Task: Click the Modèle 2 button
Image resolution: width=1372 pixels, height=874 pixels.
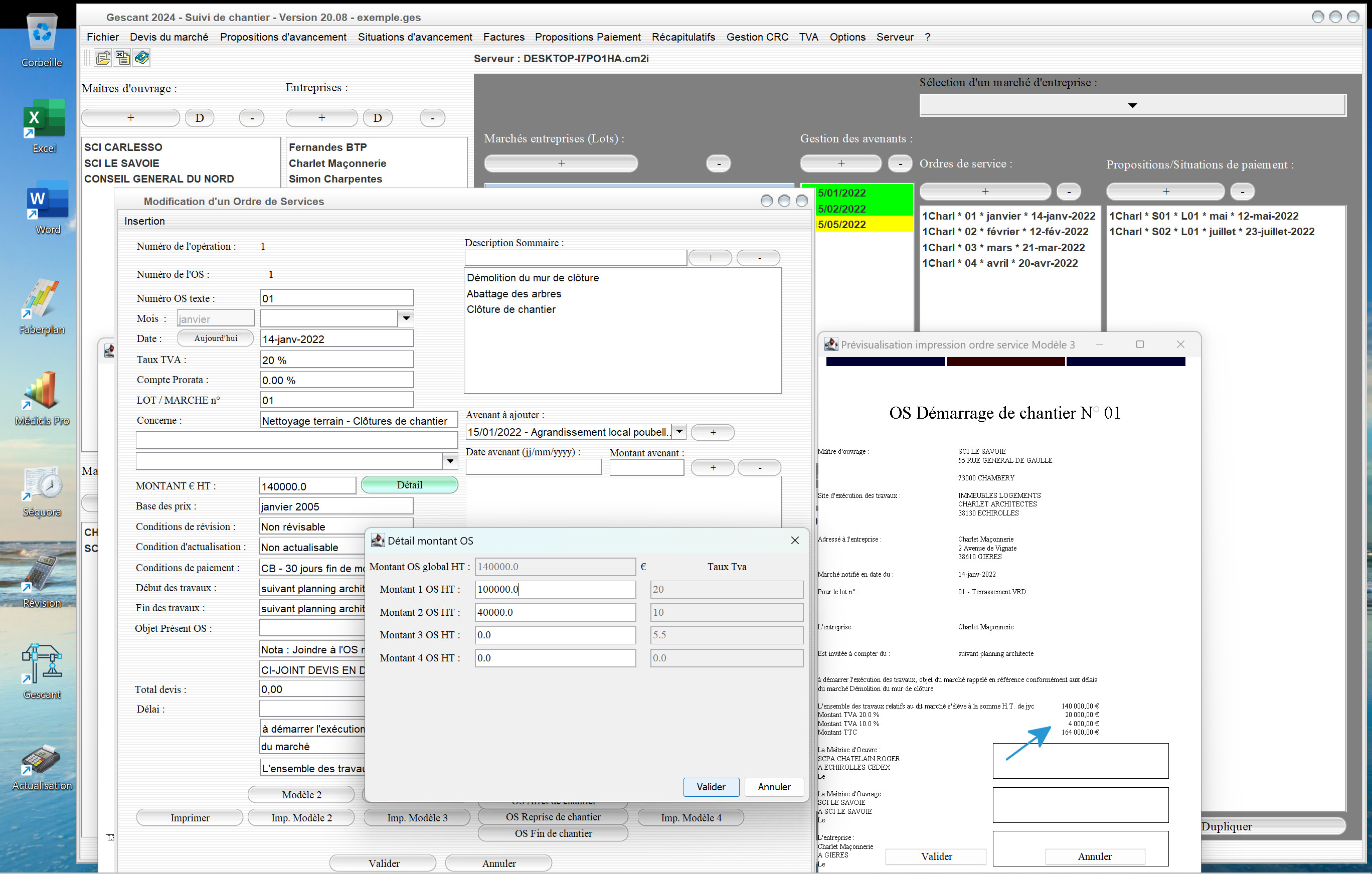Action: pos(301,794)
